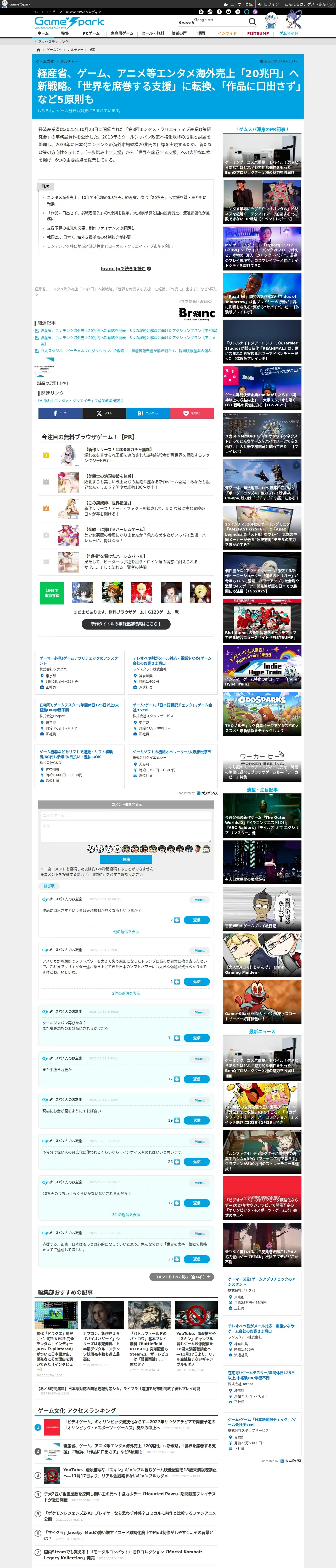The width and height of the screenshot is (336, 1568).
Task: Open カルチャー in the breadcrumb
Action: pyautogui.click(x=75, y=50)
